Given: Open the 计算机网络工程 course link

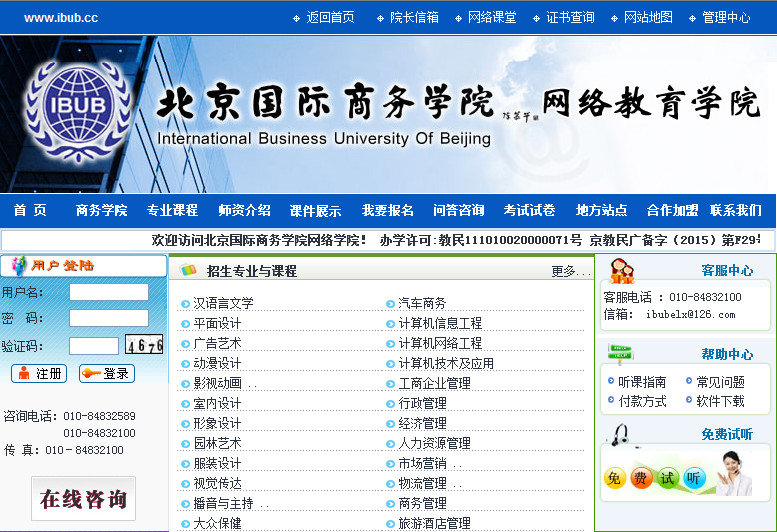Looking at the screenshot, I should point(440,343).
